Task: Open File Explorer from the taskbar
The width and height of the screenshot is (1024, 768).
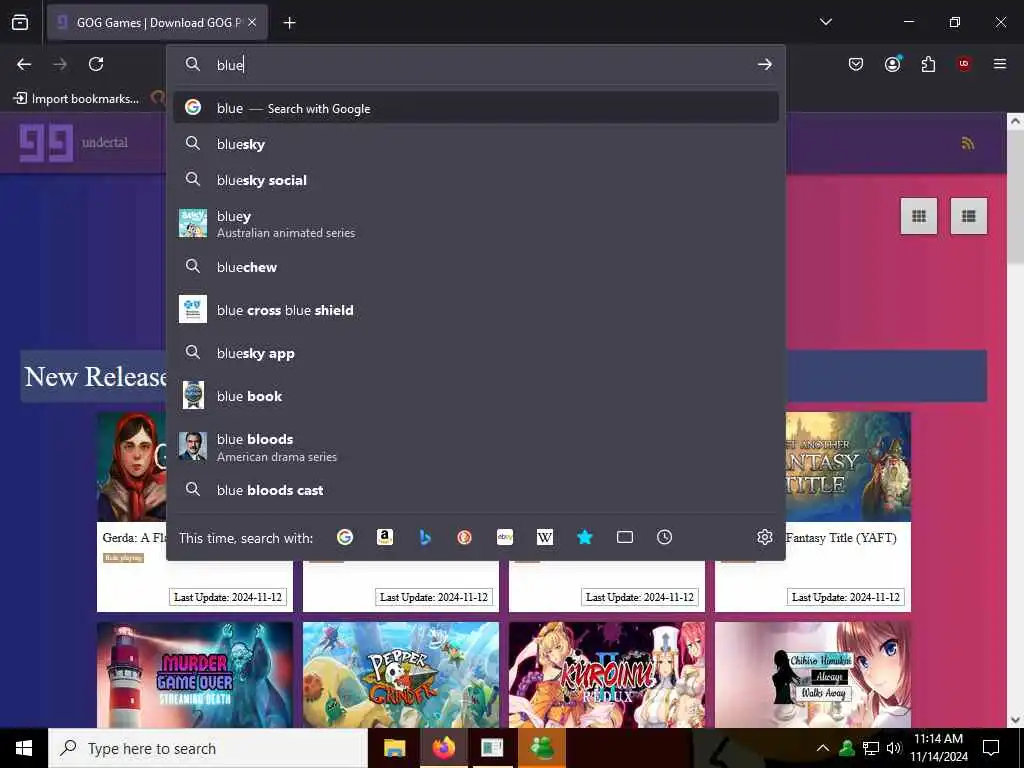Action: [x=394, y=748]
